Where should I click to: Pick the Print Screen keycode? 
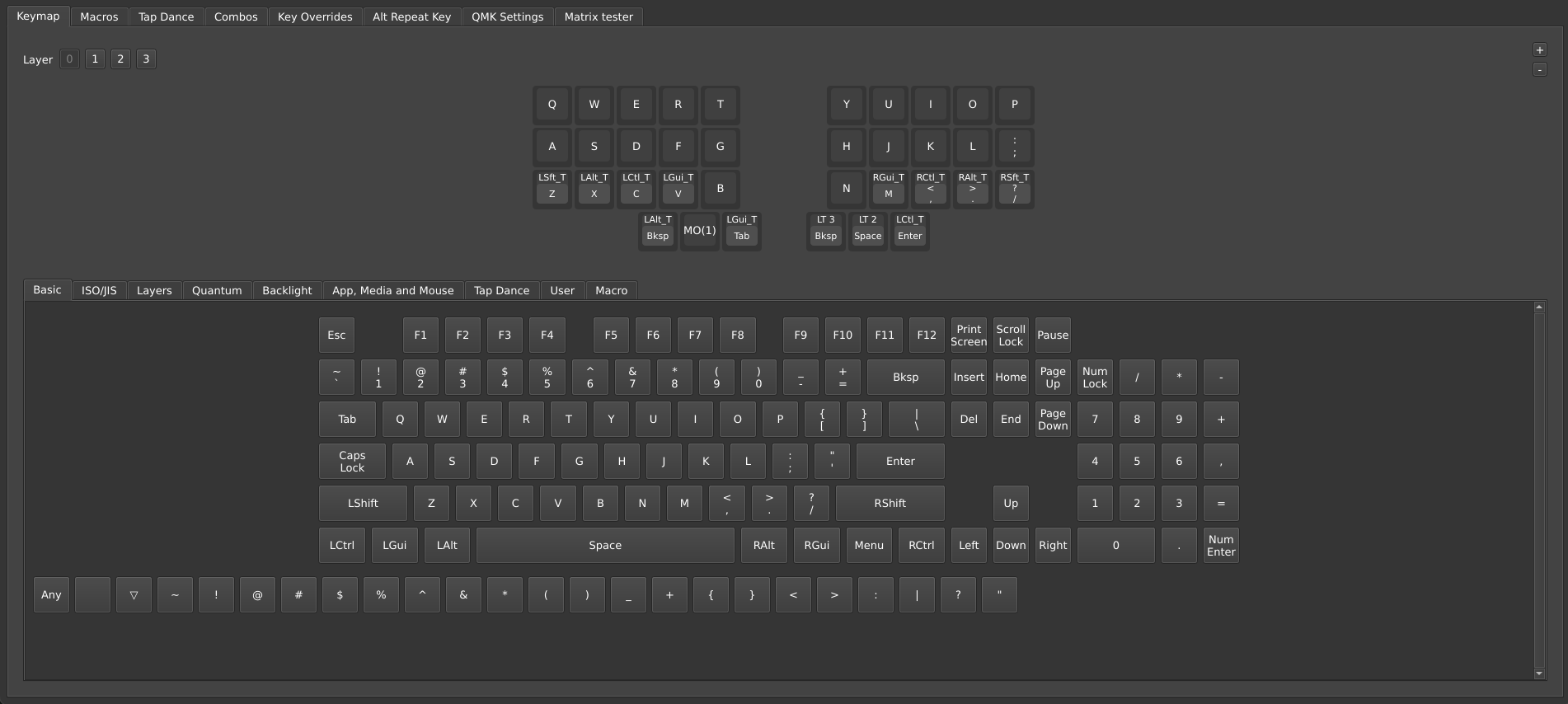coord(969,336)
